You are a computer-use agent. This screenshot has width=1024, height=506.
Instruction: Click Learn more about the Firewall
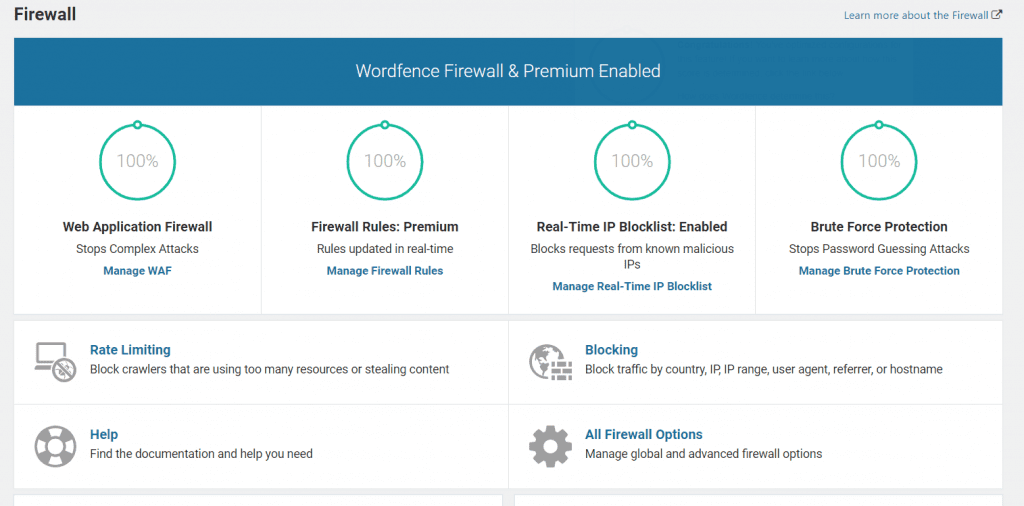tap(916, 15)
